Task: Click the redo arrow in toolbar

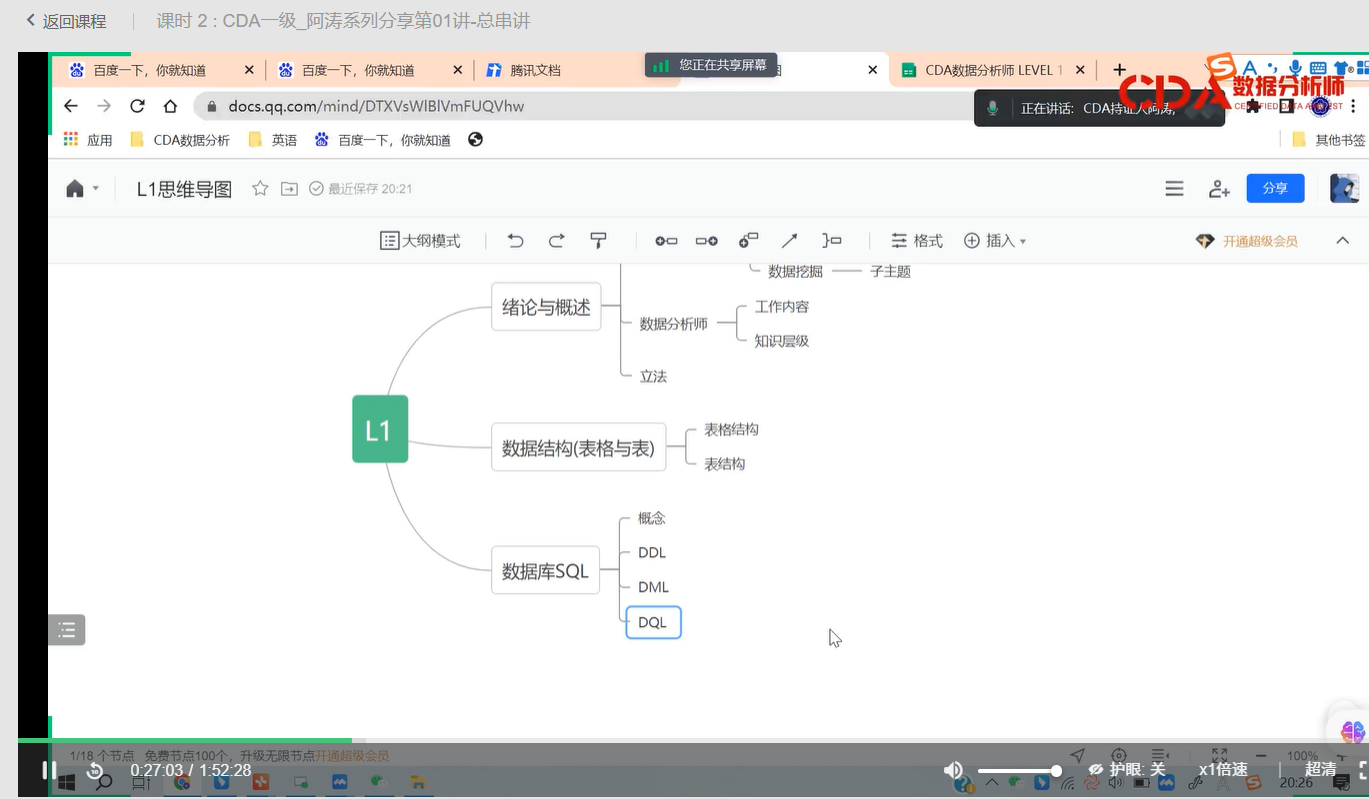Action: pyautogui.click(x=556, y=241)
